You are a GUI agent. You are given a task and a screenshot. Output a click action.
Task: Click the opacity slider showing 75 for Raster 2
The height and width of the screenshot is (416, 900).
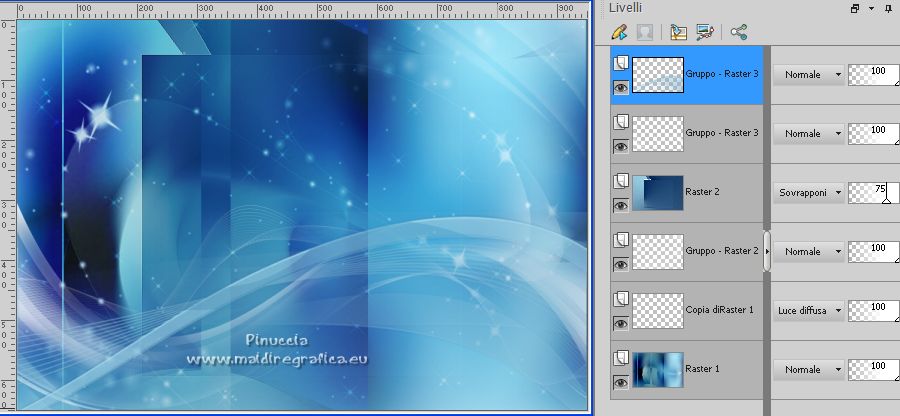874,193
